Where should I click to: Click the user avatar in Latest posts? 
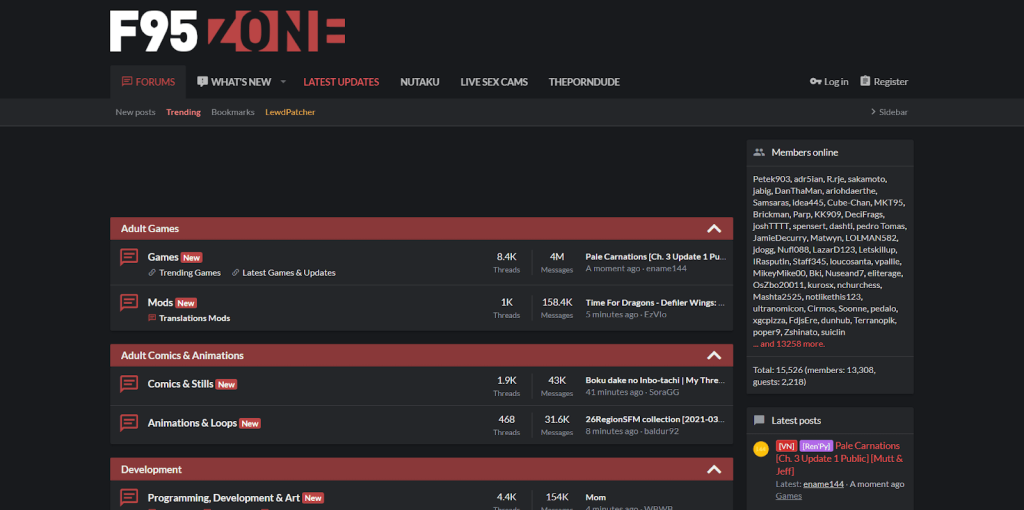coord(761,450)
